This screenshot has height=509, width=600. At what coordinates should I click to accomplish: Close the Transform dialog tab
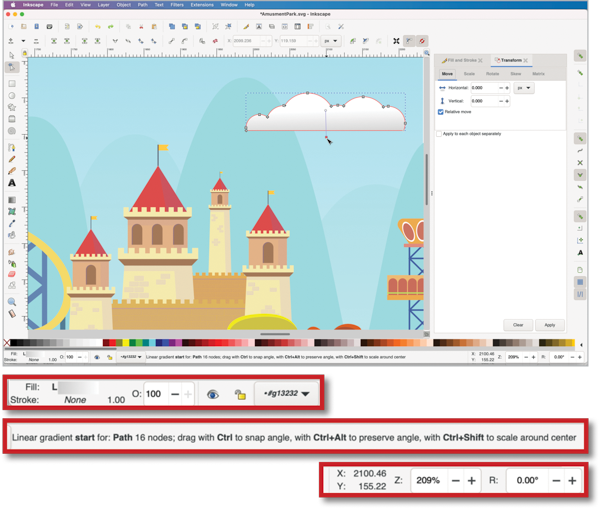[526, 60]
